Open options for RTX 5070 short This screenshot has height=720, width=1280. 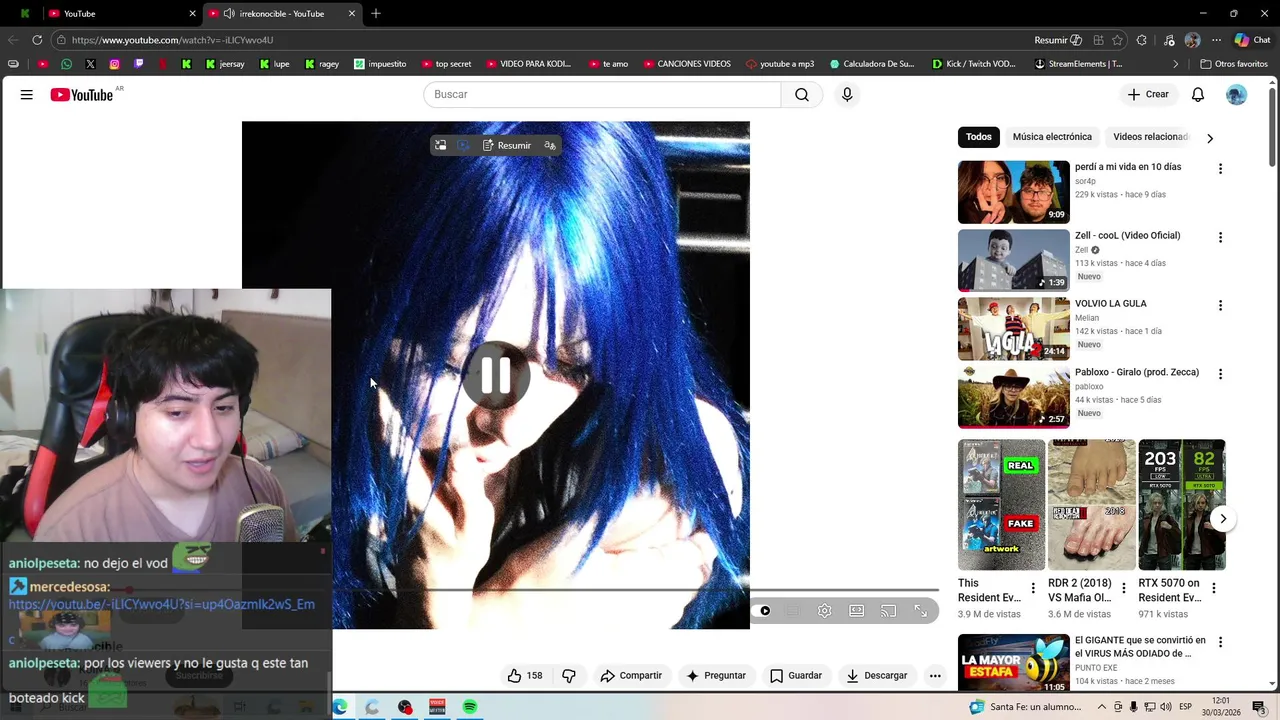(x=1213, y=588)
